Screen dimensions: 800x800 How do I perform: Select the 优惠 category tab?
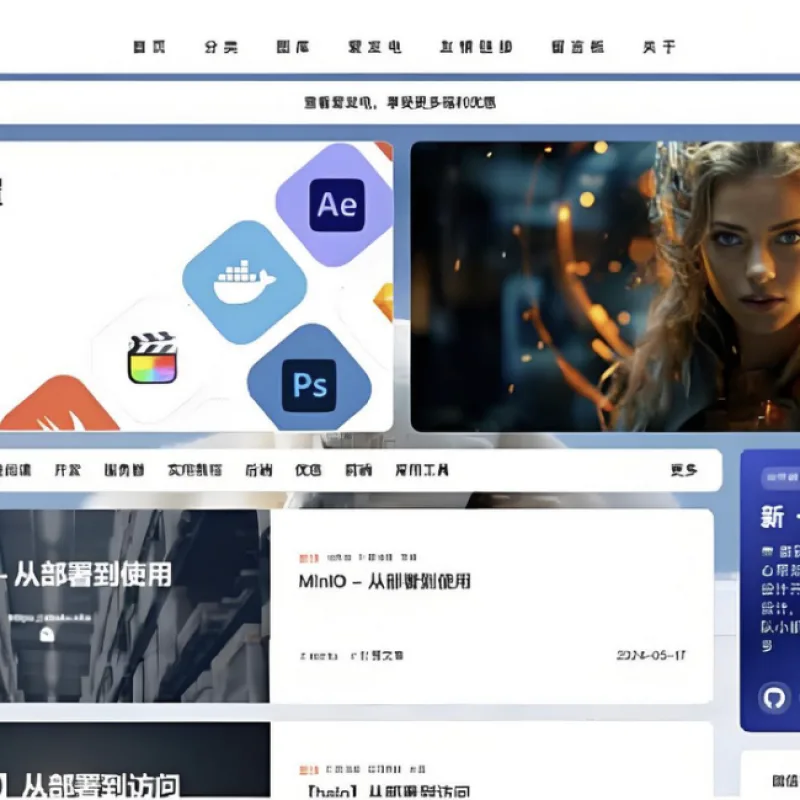tap(308, 470)
